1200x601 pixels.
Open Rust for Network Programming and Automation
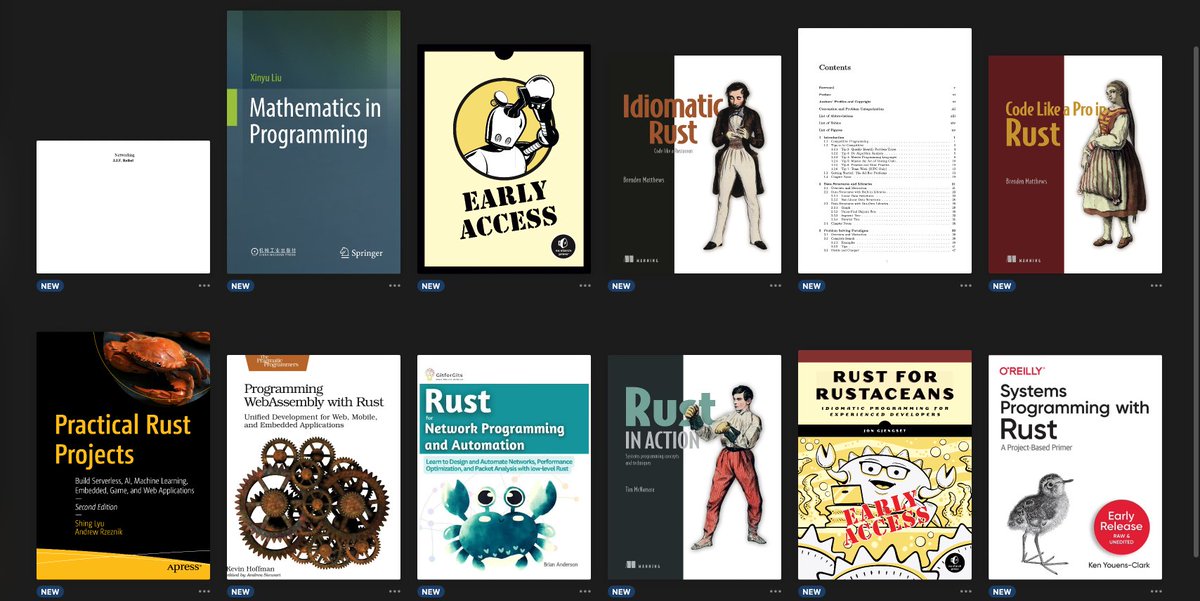[x=504, y=467]
